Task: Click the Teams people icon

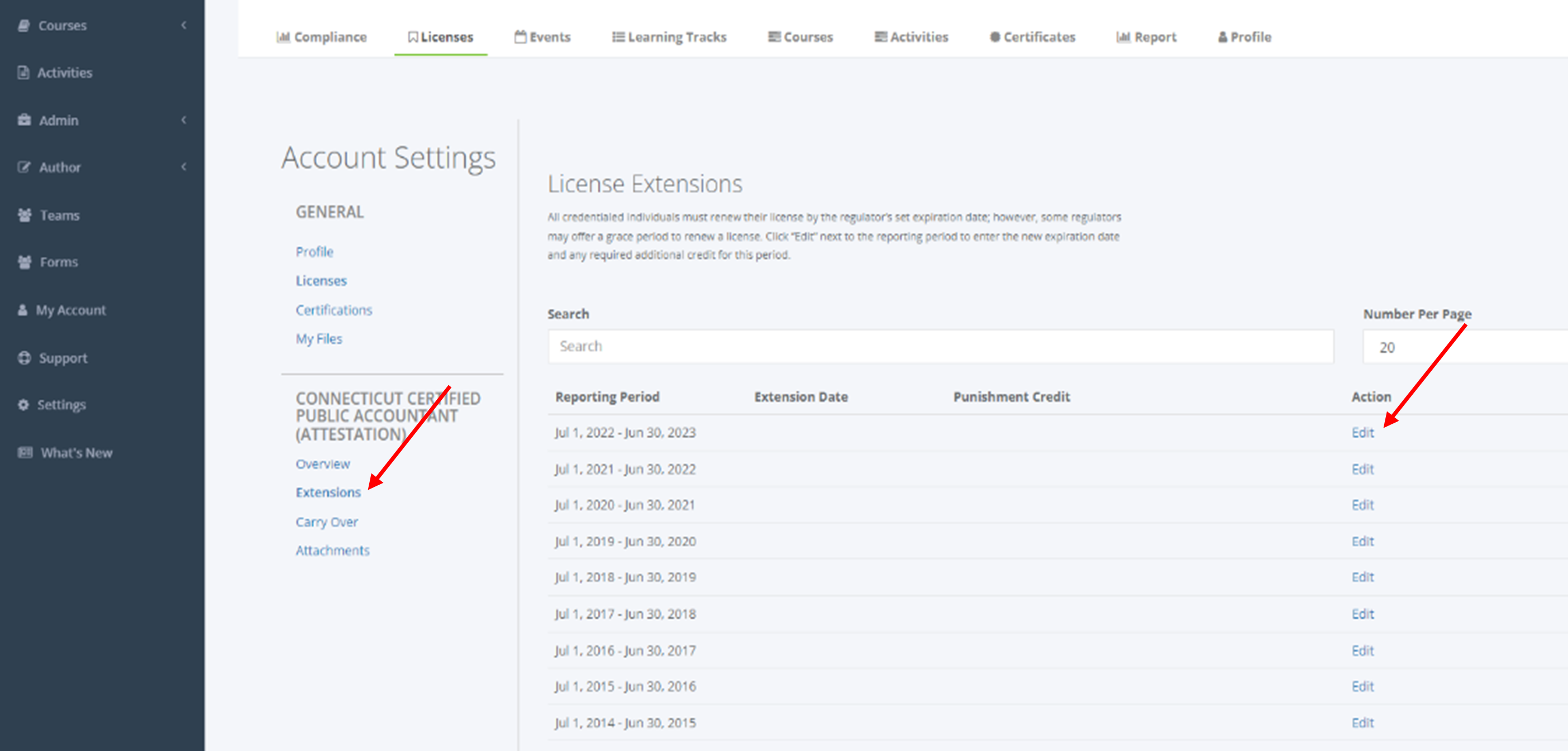Action: (25, 215)
